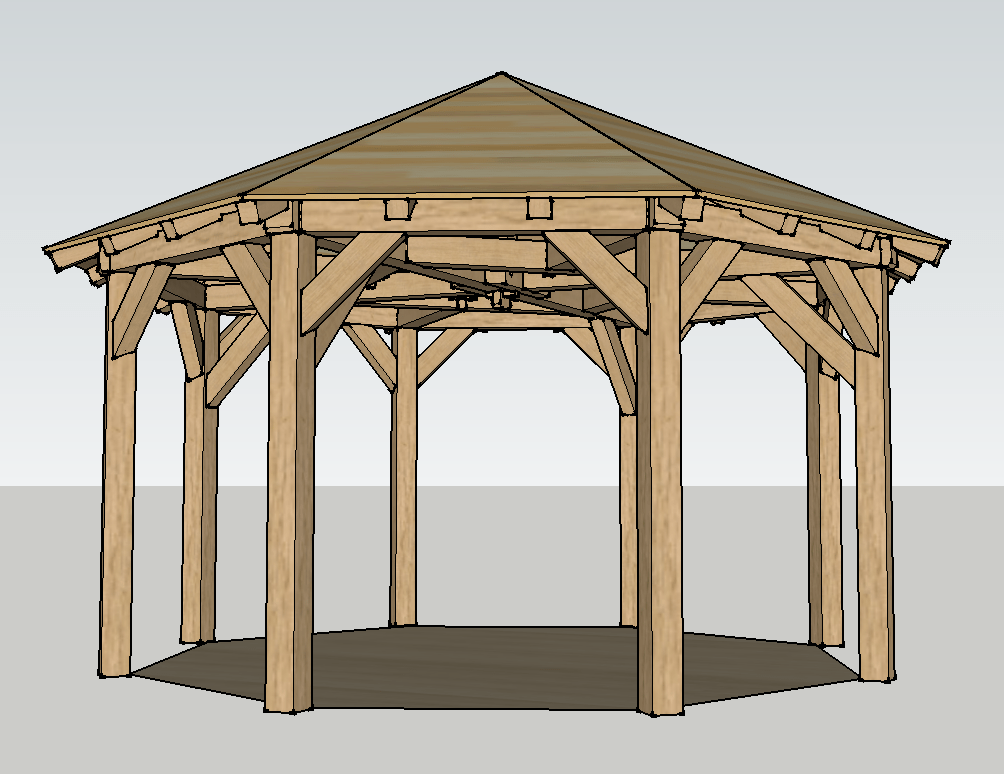Image resolution: width=1004 pixels, height=774 pixels.
Task: Select the far-left outer post
Action: point(118,474)
